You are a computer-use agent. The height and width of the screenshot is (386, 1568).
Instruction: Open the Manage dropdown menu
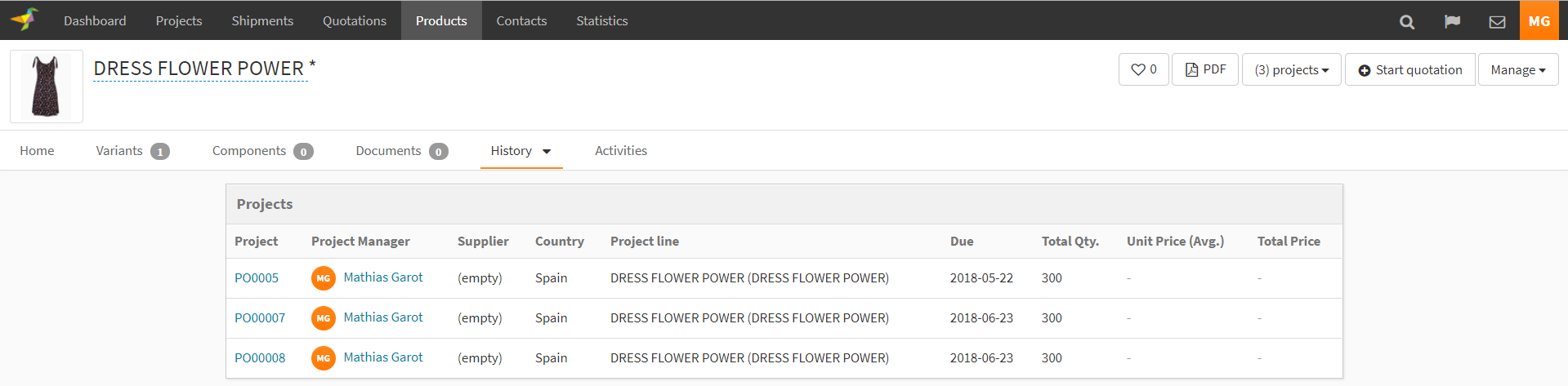pos(1517,70)
